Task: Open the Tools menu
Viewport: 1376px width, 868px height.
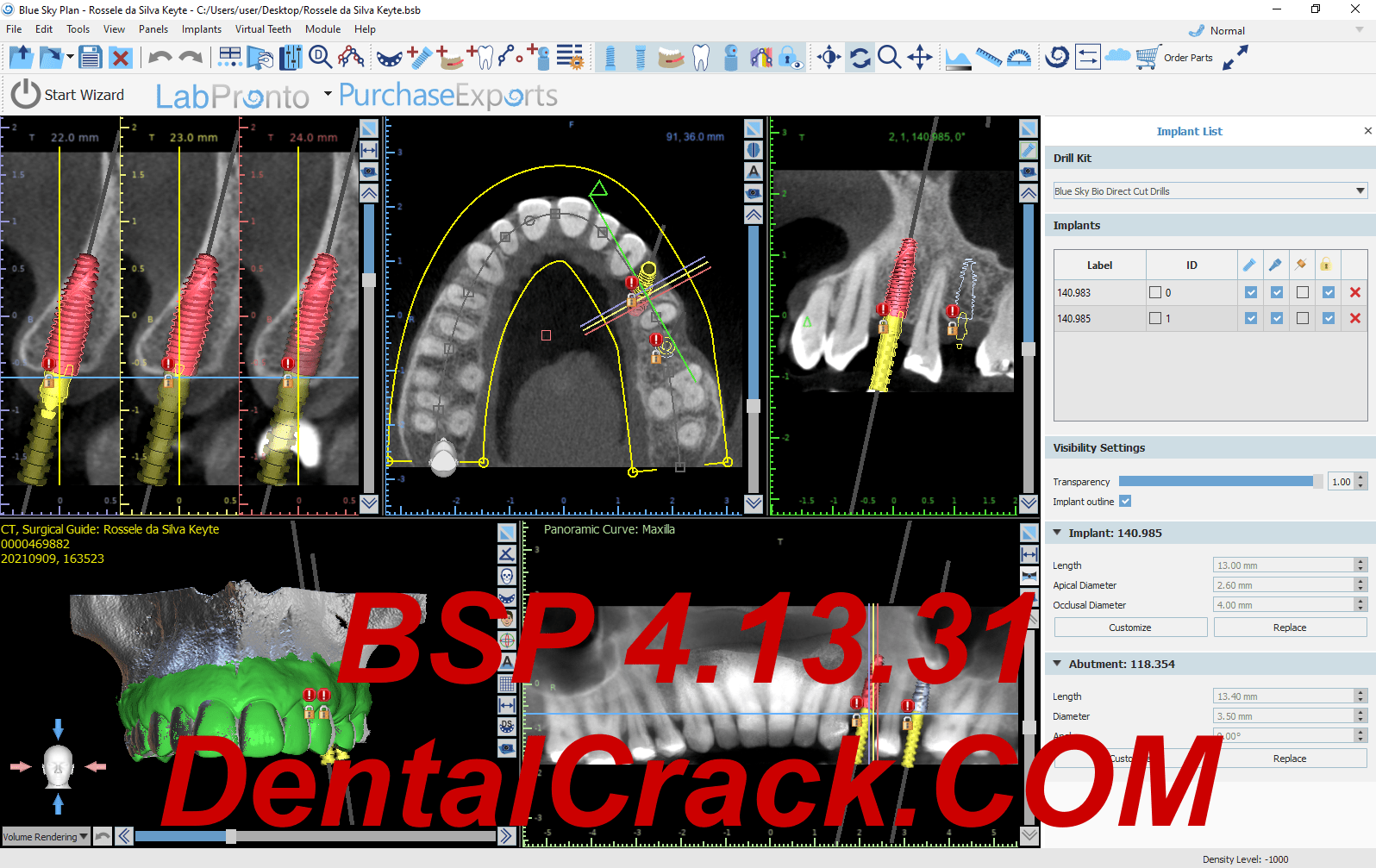Action: (78, 28)
